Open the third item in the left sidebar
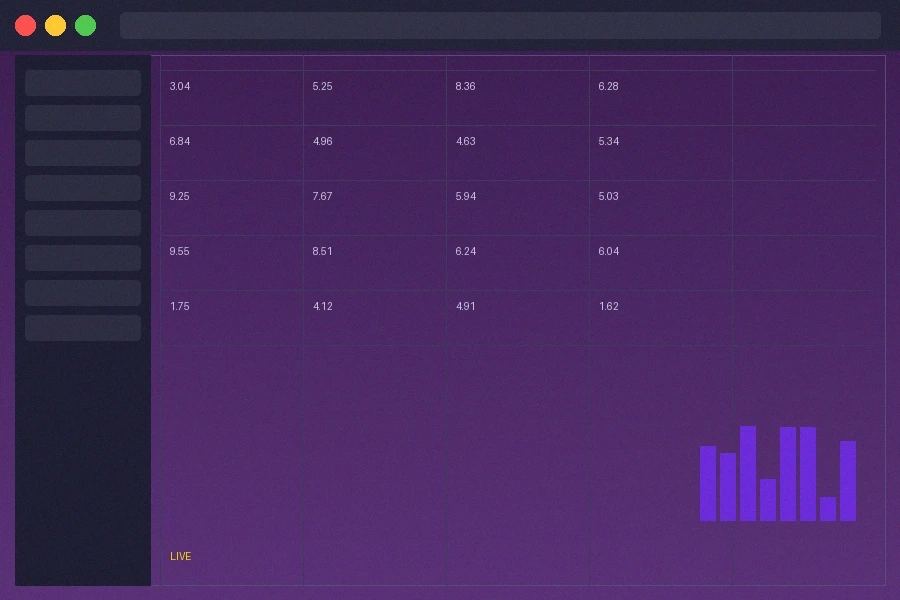This screenshot has height=600, width=900. tap(83, 153)
